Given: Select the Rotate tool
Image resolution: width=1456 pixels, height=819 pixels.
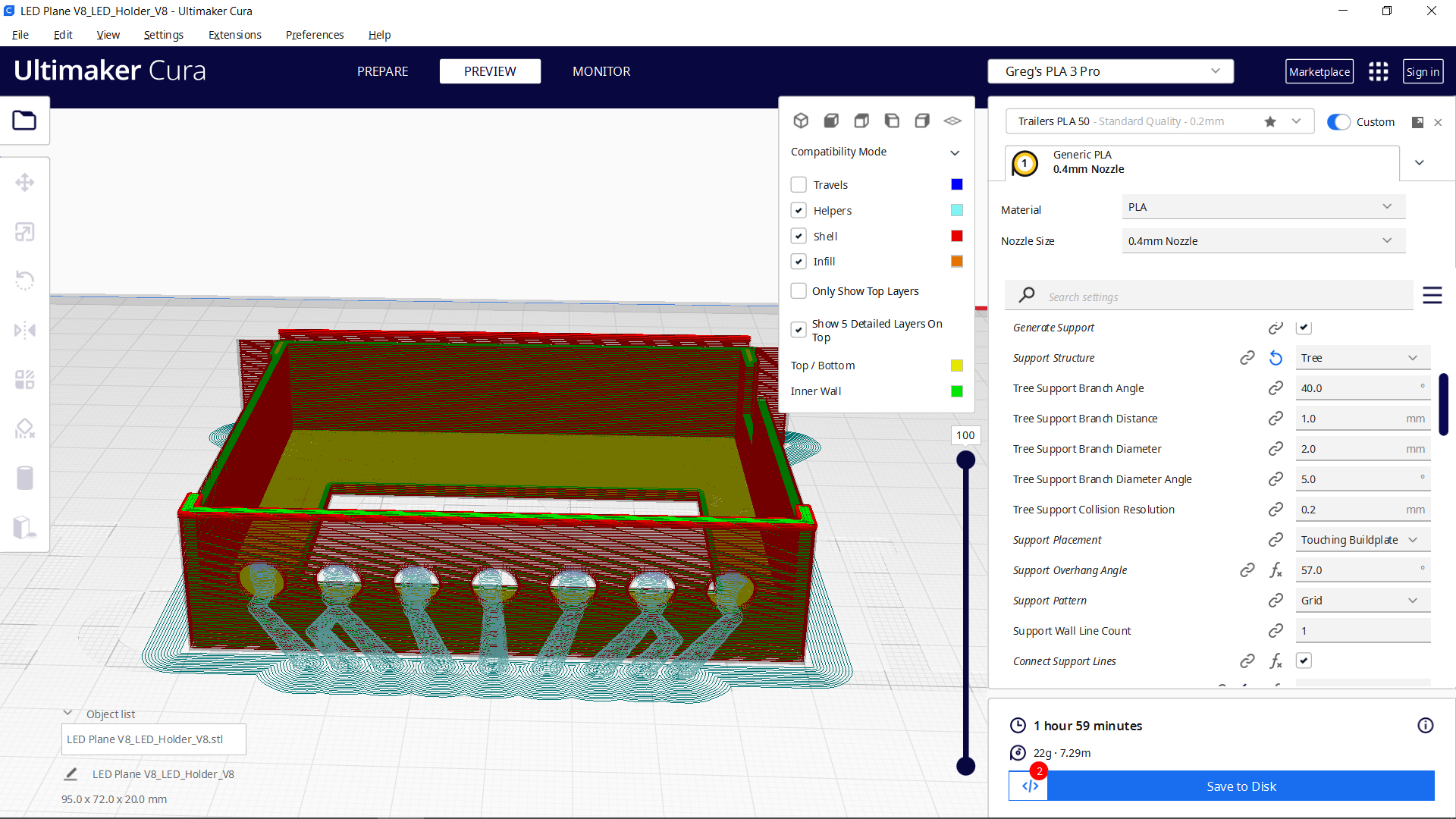Looking at the screenshot, I should point(25,281).
